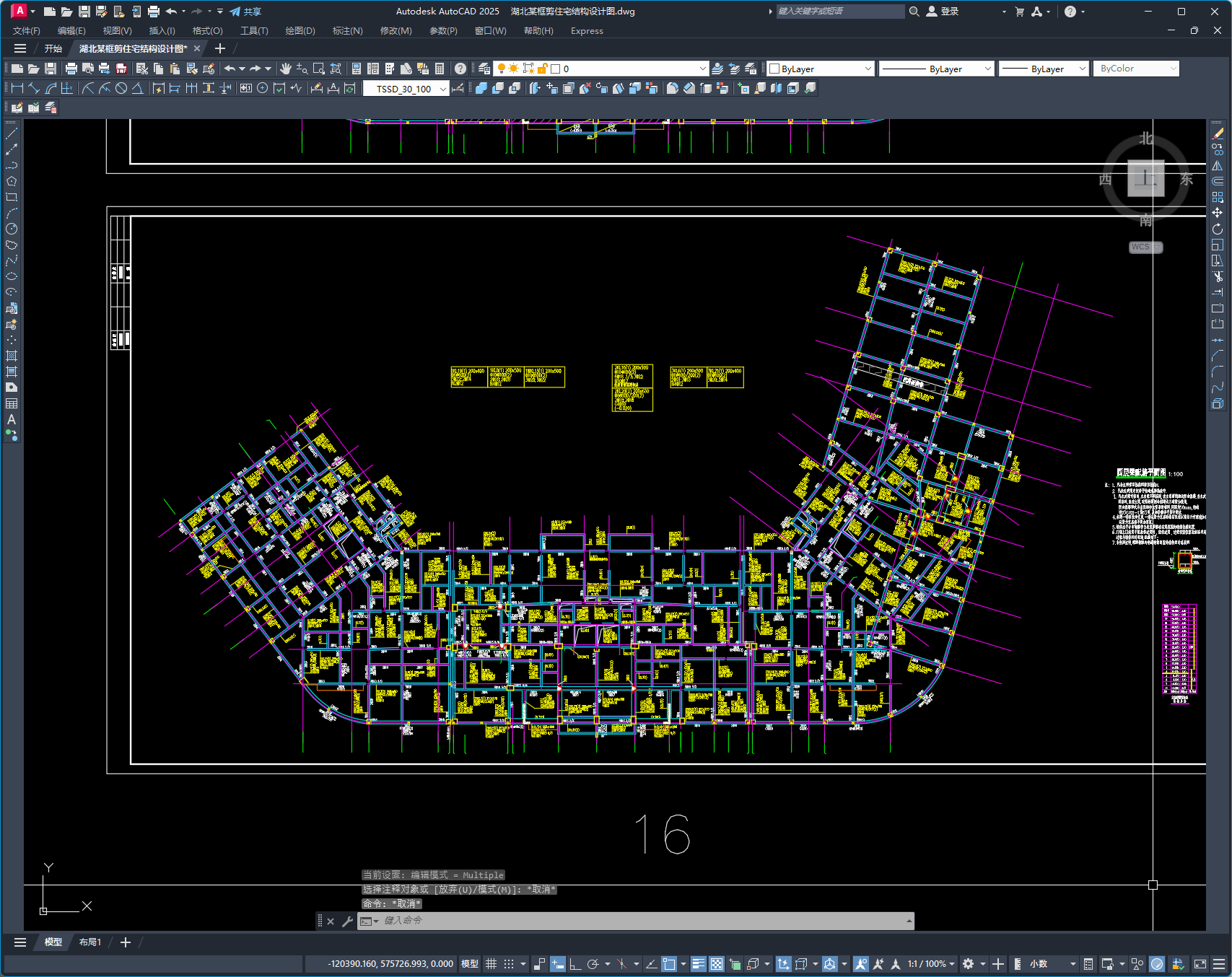
Task: Click the ByLayer color swatch box
Action: pyautogui.click(x=774, y=69)
